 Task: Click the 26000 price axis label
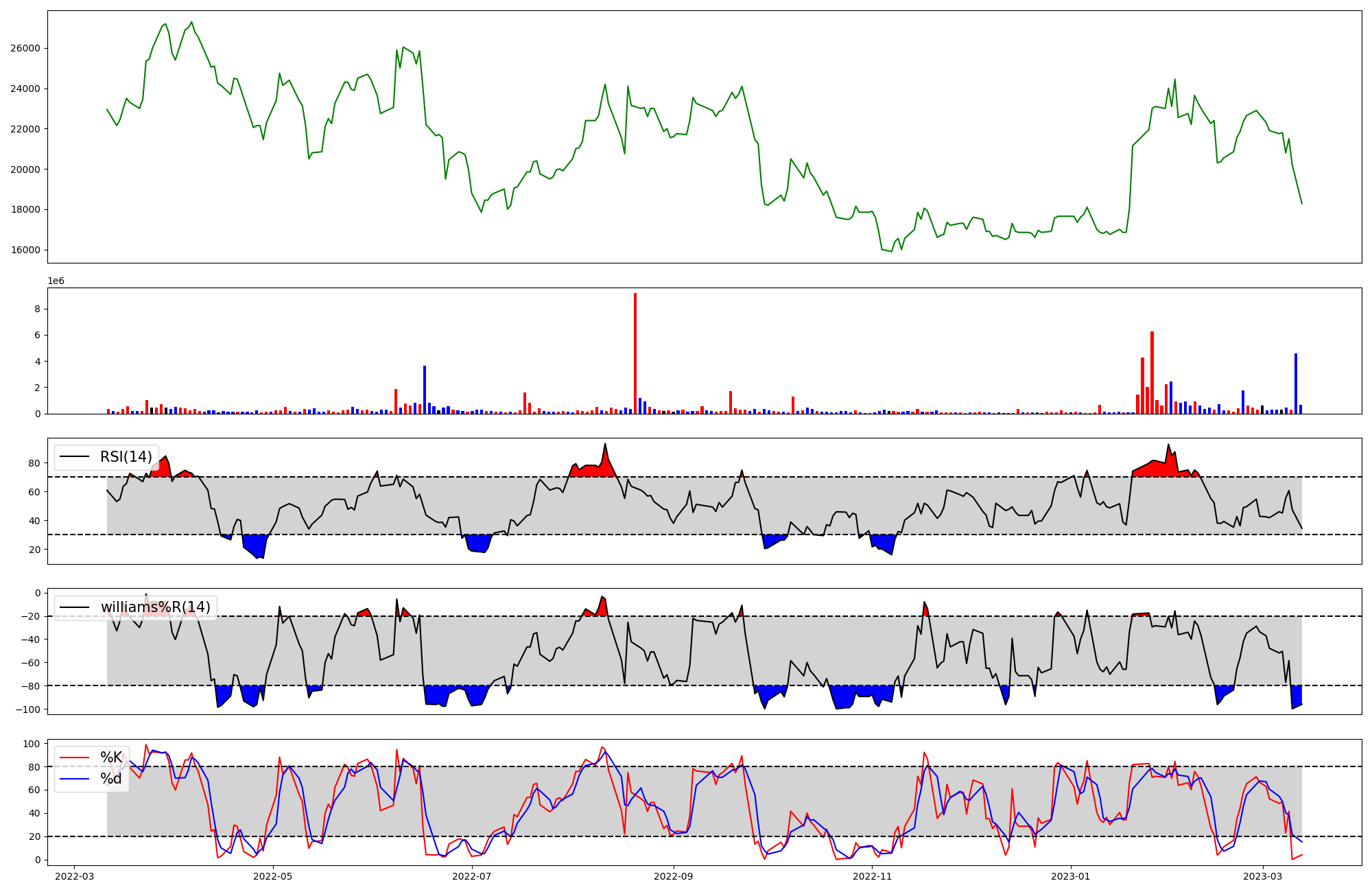(x=25, y=49)
